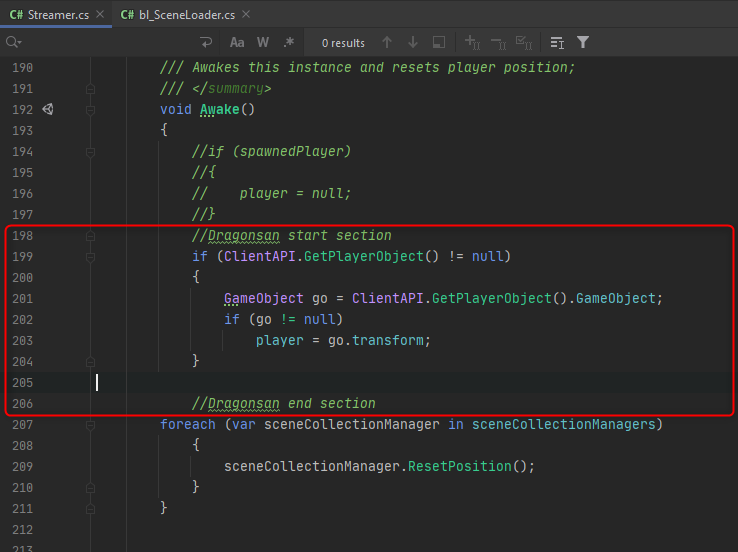Go to previous search occurrence arrow
Screen dimensions: 738x552
[x=387, y=43]
